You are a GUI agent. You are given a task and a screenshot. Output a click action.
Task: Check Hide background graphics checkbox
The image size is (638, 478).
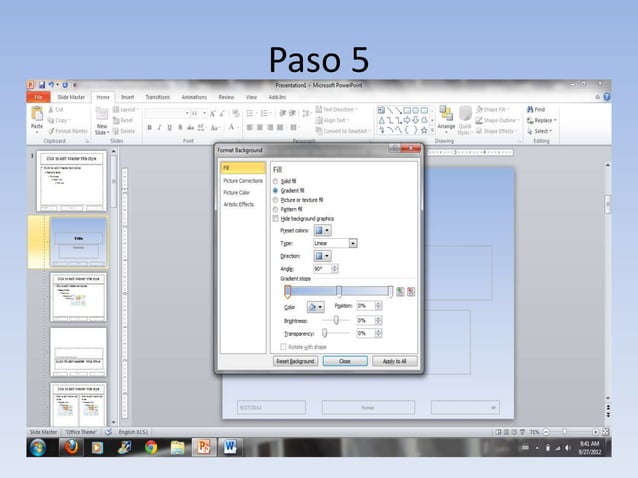click(275, 219)
